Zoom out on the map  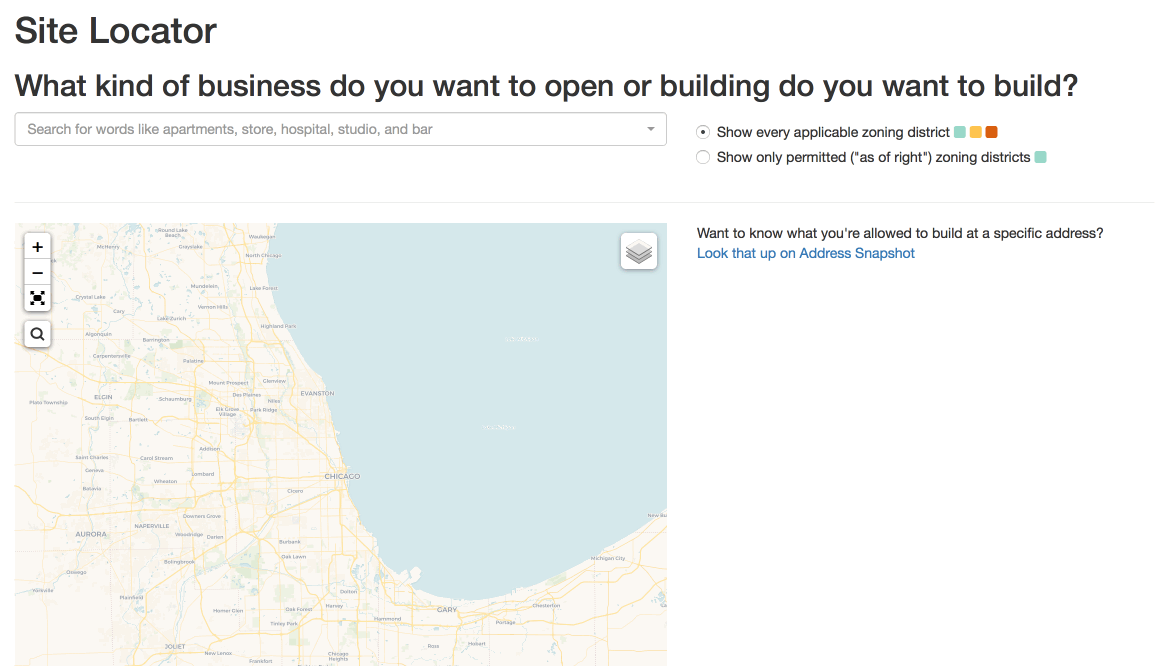37,273
